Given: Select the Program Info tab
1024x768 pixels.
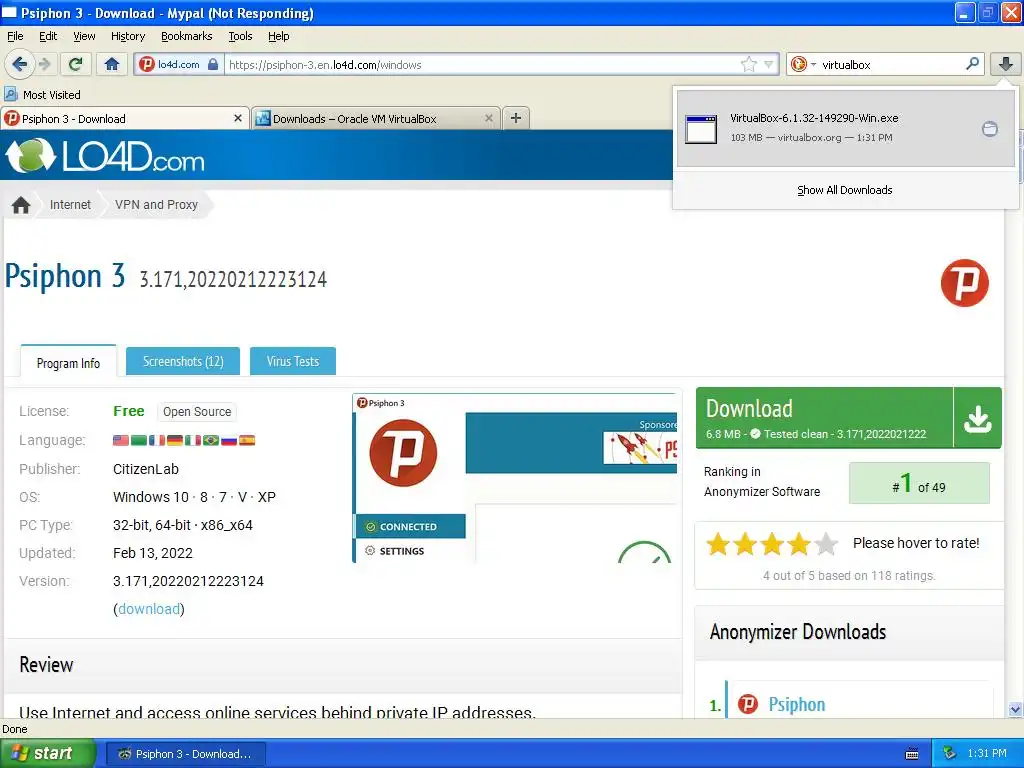Looking at the screenshot, I should click(68, 362).
